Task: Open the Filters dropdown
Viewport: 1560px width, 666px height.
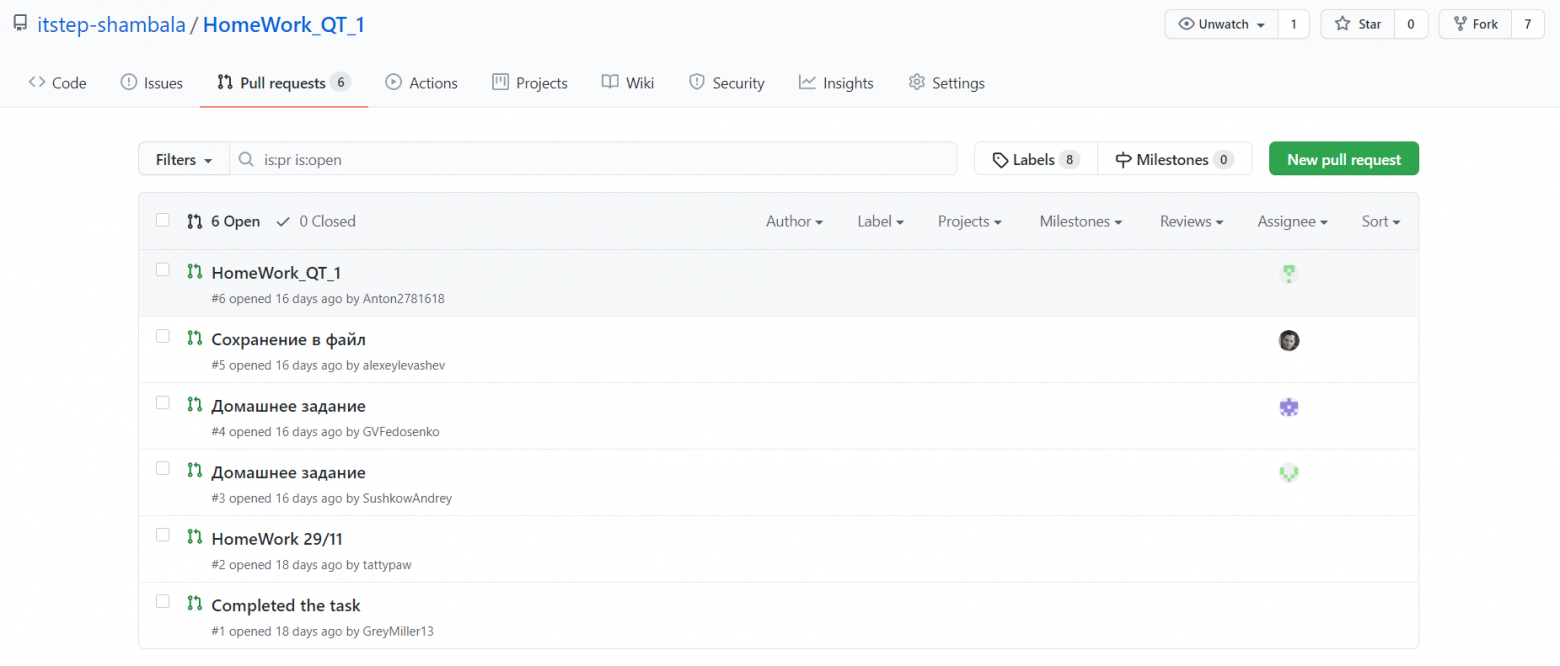Action: (184, 159)
